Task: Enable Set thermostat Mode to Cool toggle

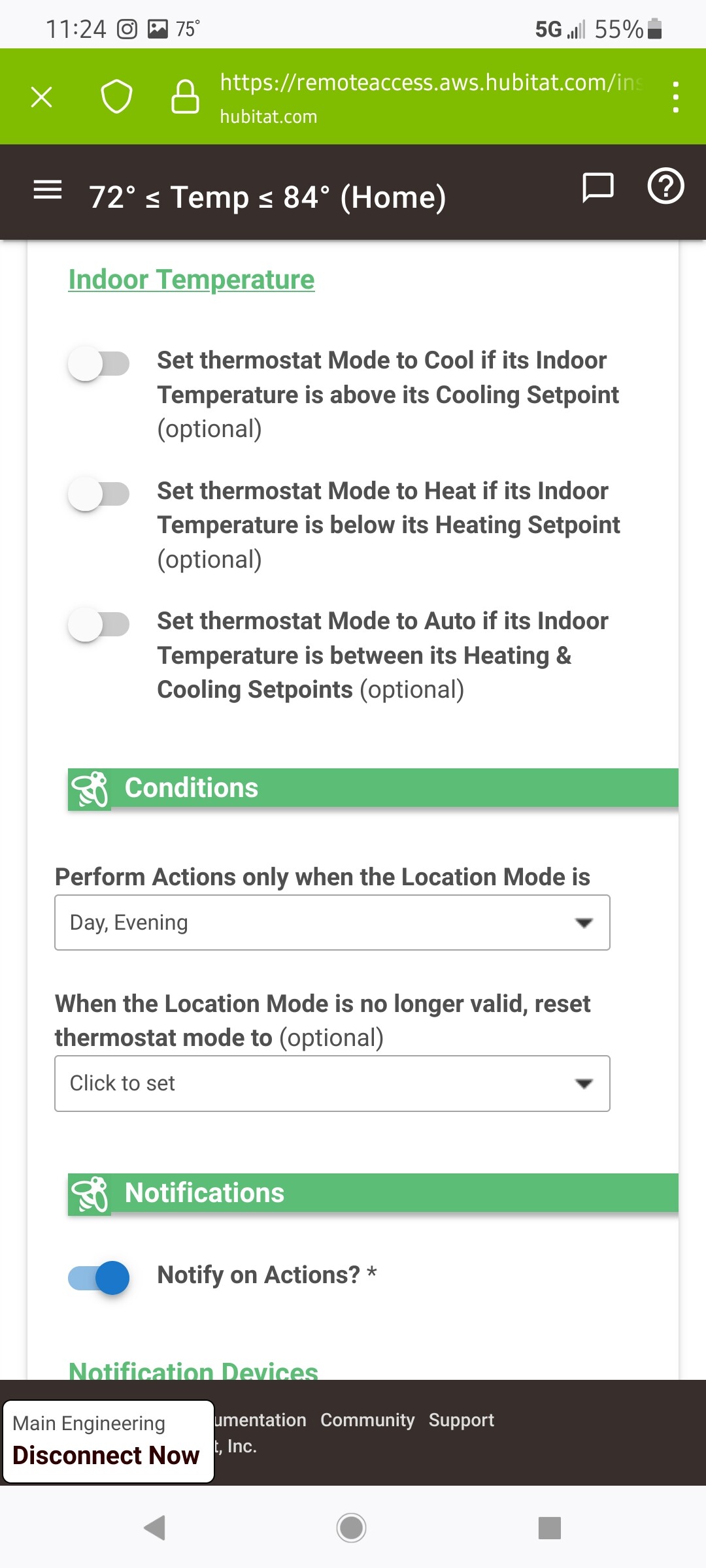Action: coord(99,364)
